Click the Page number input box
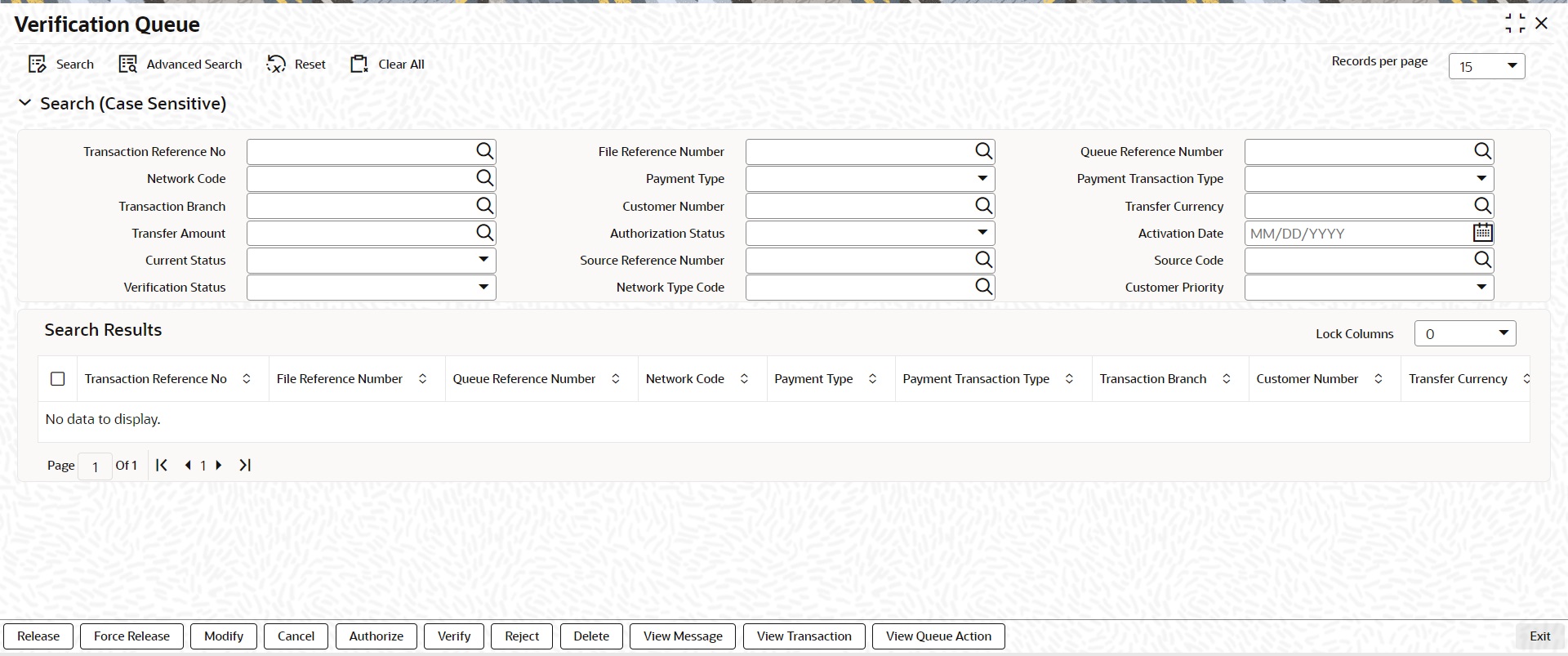 95,466
